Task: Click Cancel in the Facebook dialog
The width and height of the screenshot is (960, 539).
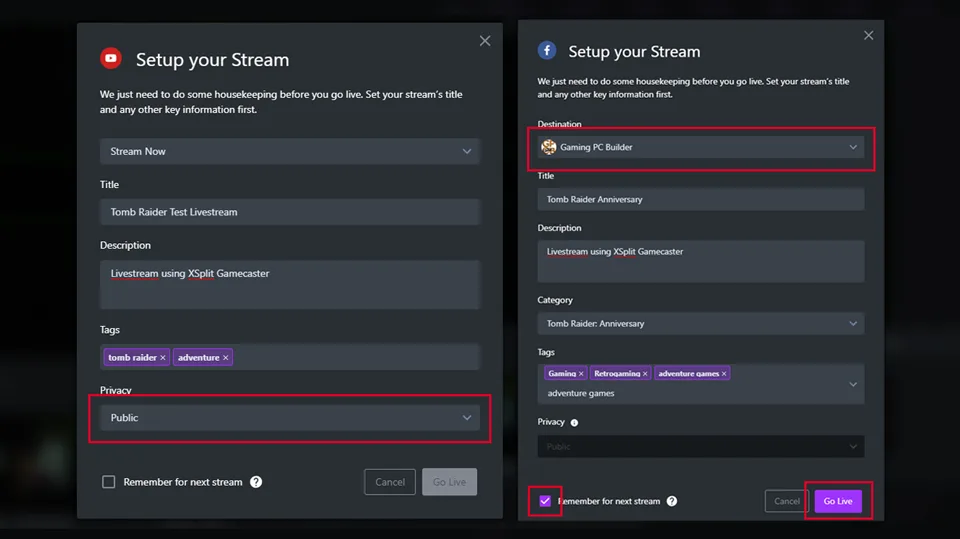Action: [787, 501]
